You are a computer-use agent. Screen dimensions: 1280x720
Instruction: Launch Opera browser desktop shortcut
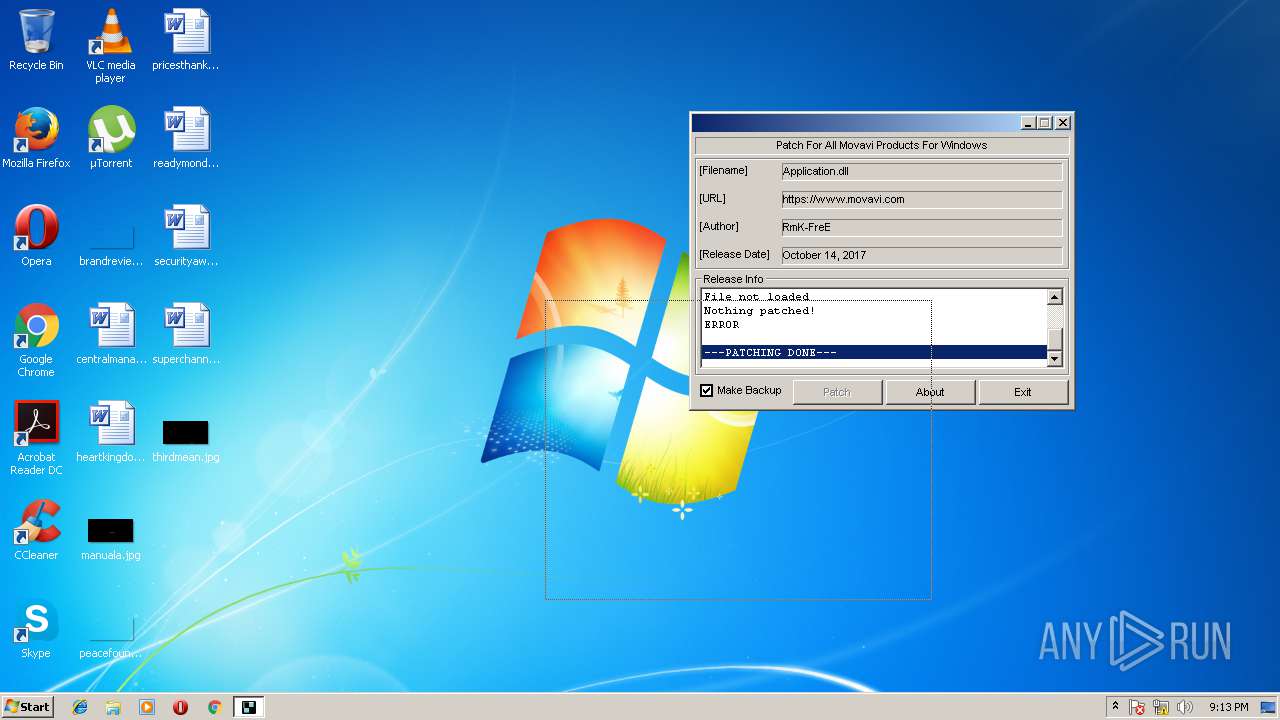36,236
